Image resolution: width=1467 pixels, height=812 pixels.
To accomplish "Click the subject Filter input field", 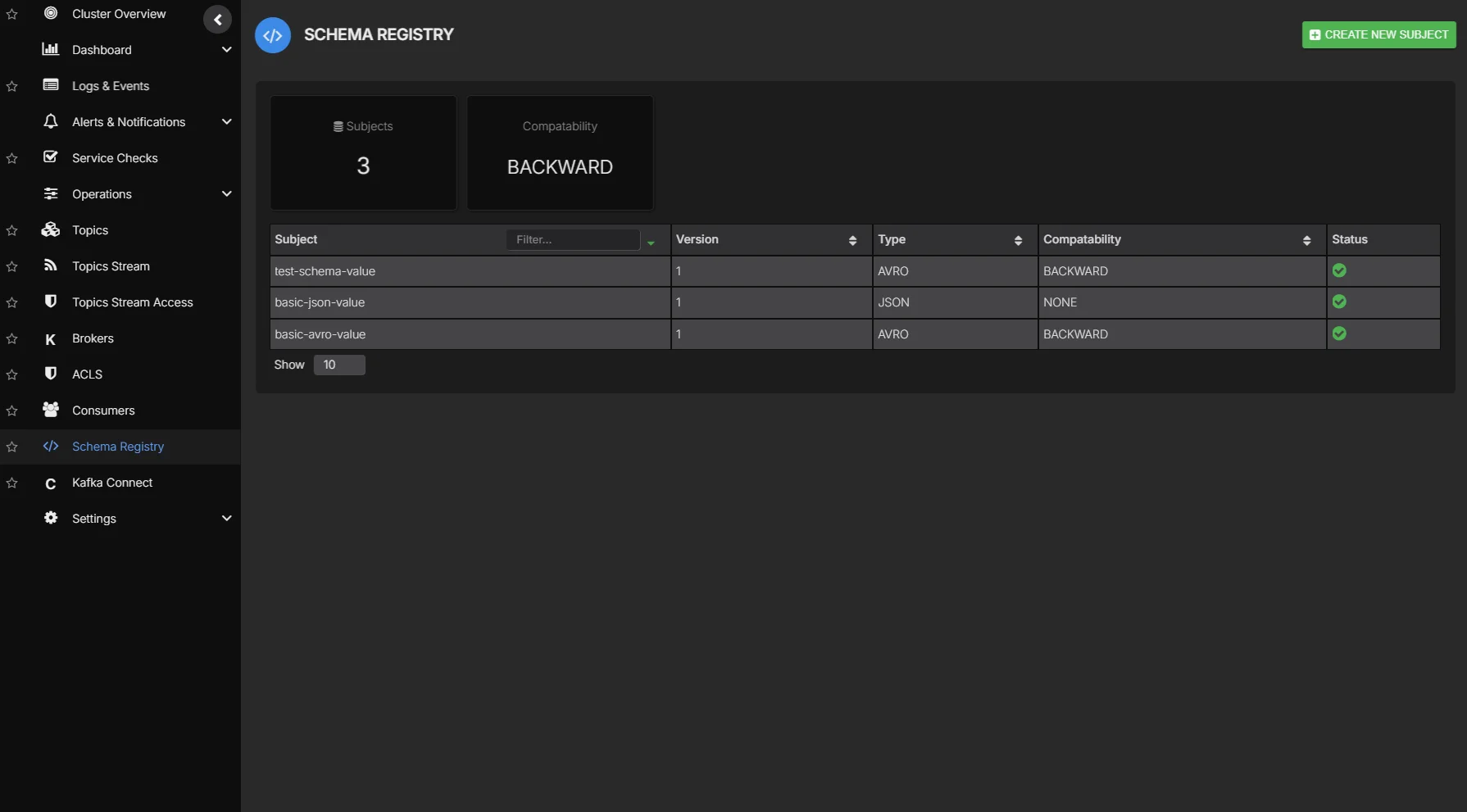I will tap(574, 239).
